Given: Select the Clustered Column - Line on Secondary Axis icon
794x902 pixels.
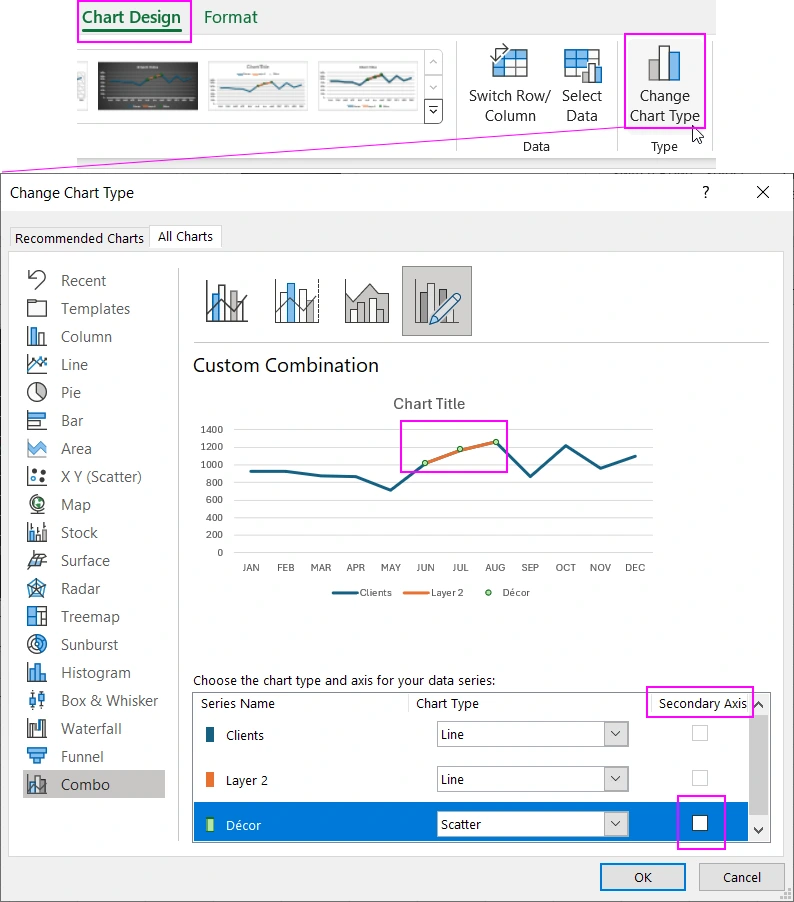Looking at the screenshot, I should [297, 300].
